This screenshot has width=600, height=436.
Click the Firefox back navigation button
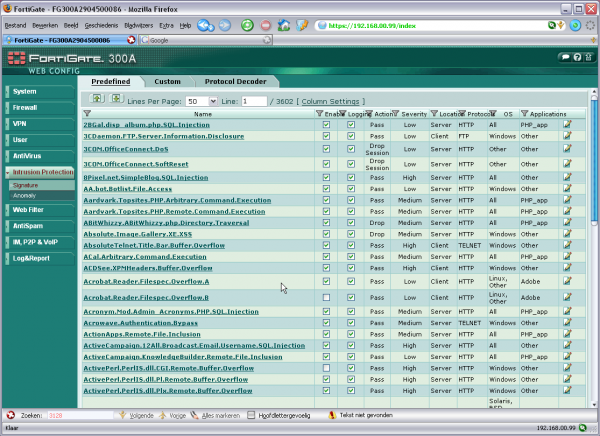click(205, 26)
